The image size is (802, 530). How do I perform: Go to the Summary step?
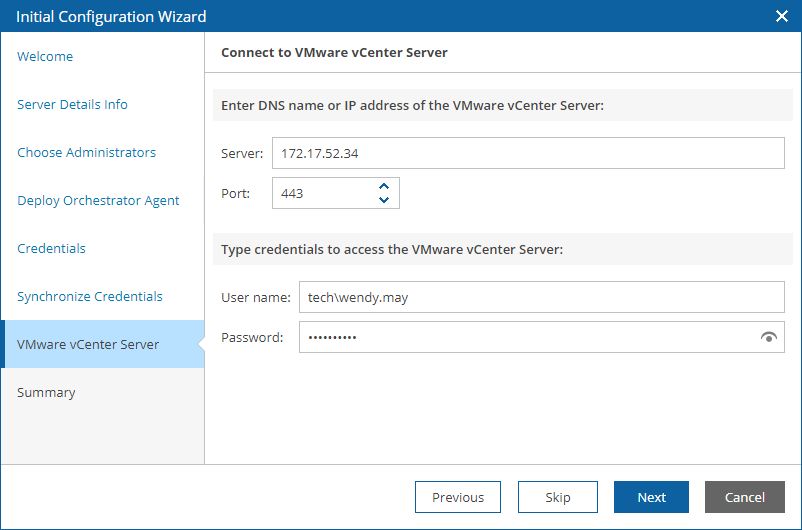tap(46, 392)
